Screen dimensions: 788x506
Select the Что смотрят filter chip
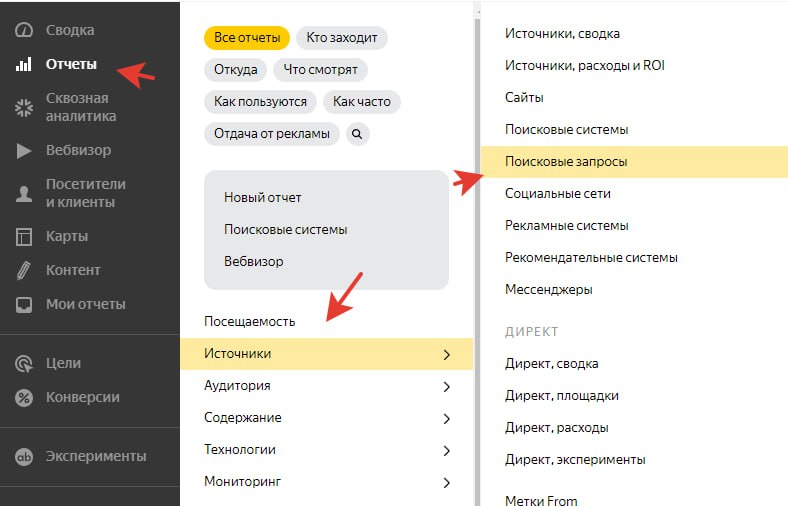[320, 70]
